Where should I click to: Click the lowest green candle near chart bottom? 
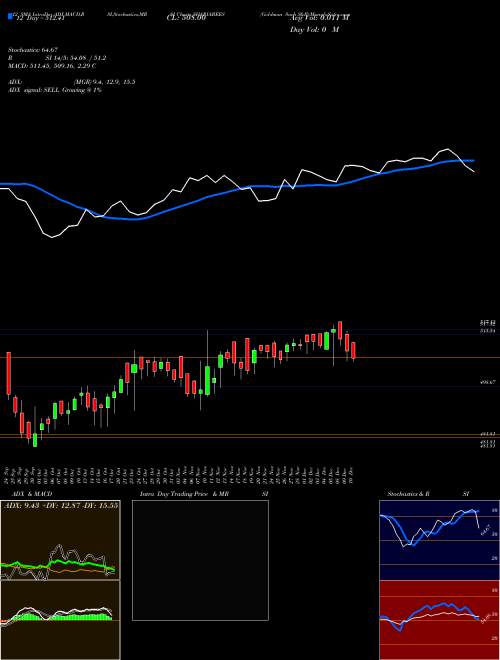click(35, 440)
